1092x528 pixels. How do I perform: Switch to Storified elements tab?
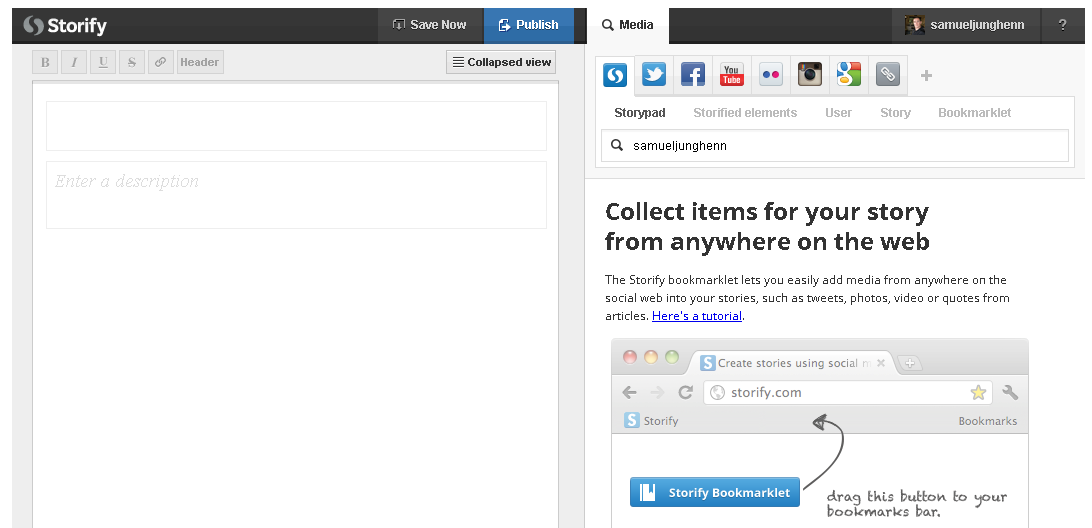745,113
